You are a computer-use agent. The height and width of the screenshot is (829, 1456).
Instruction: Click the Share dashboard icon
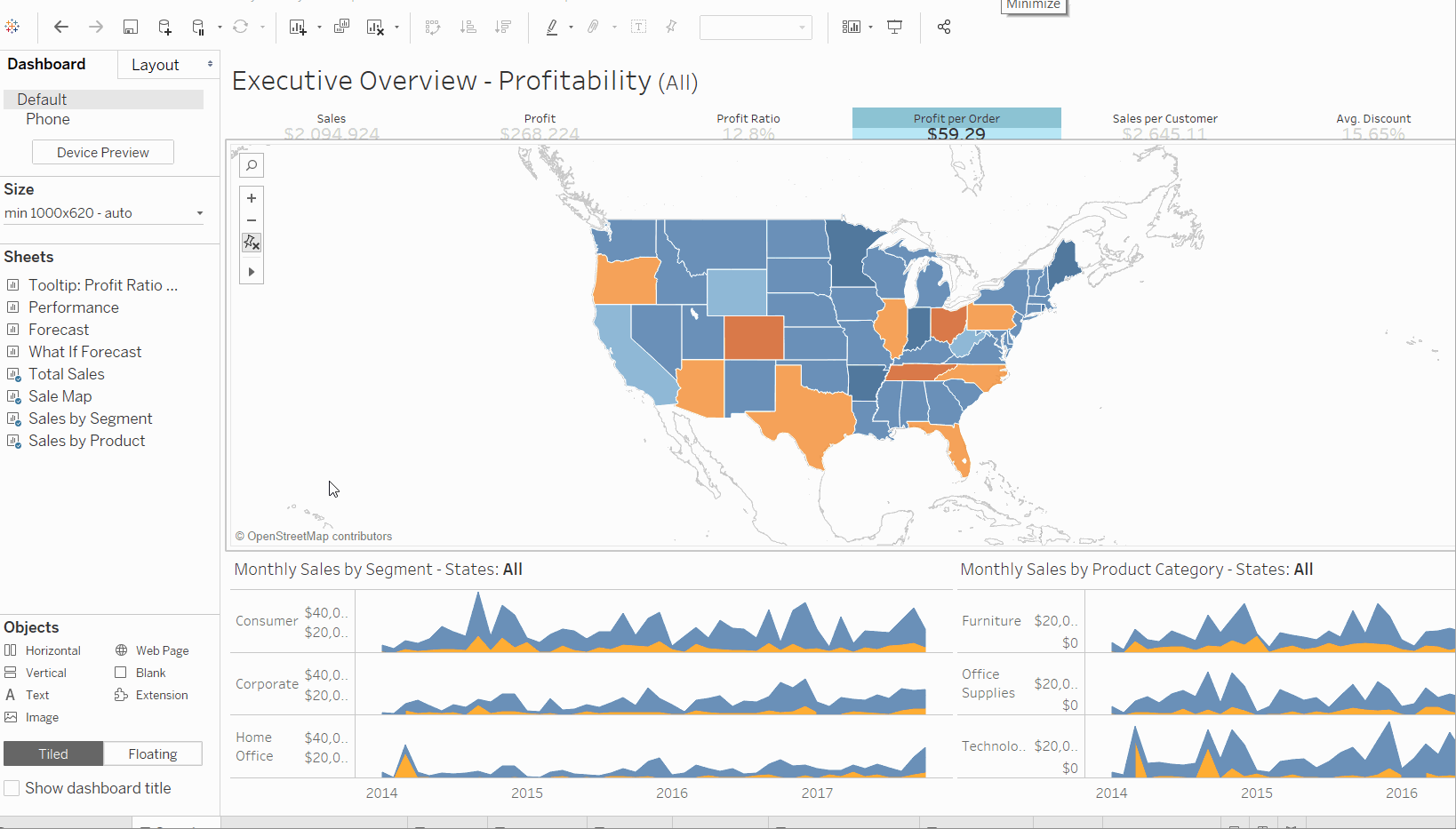[x=944, y=27]
